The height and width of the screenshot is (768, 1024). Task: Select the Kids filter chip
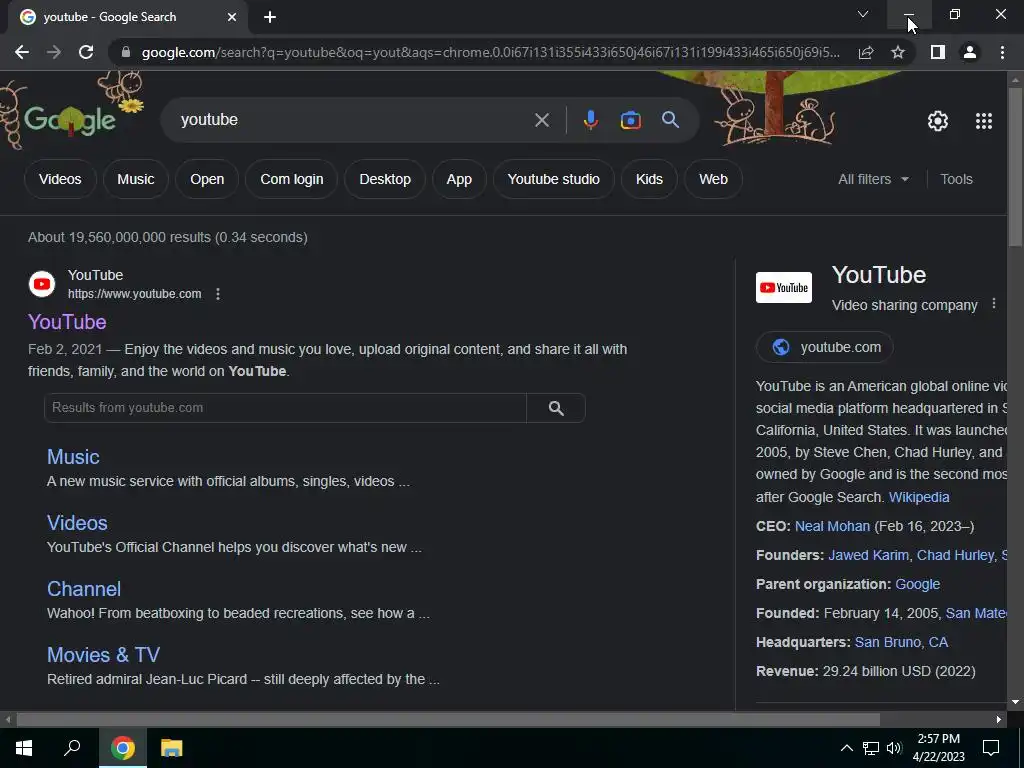(649, 179)
